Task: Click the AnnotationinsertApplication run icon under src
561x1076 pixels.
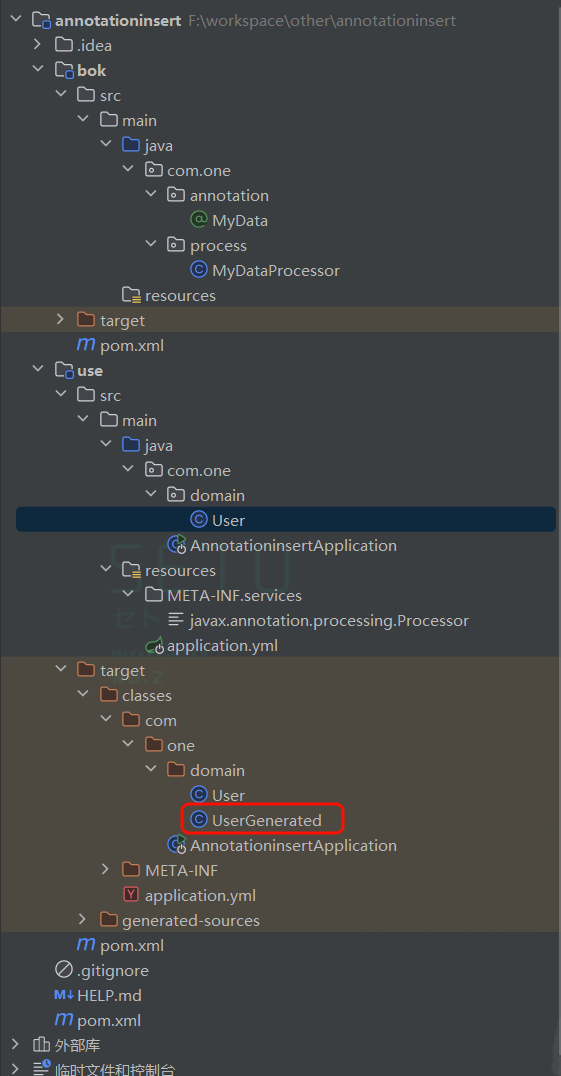Action: point(177,545)
